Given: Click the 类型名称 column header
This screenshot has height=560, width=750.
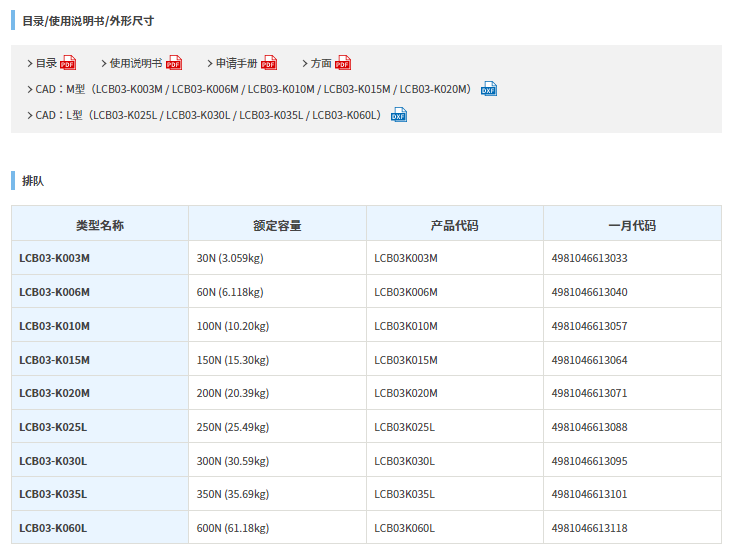Looking at the screenshot, I should pos(100,223).
